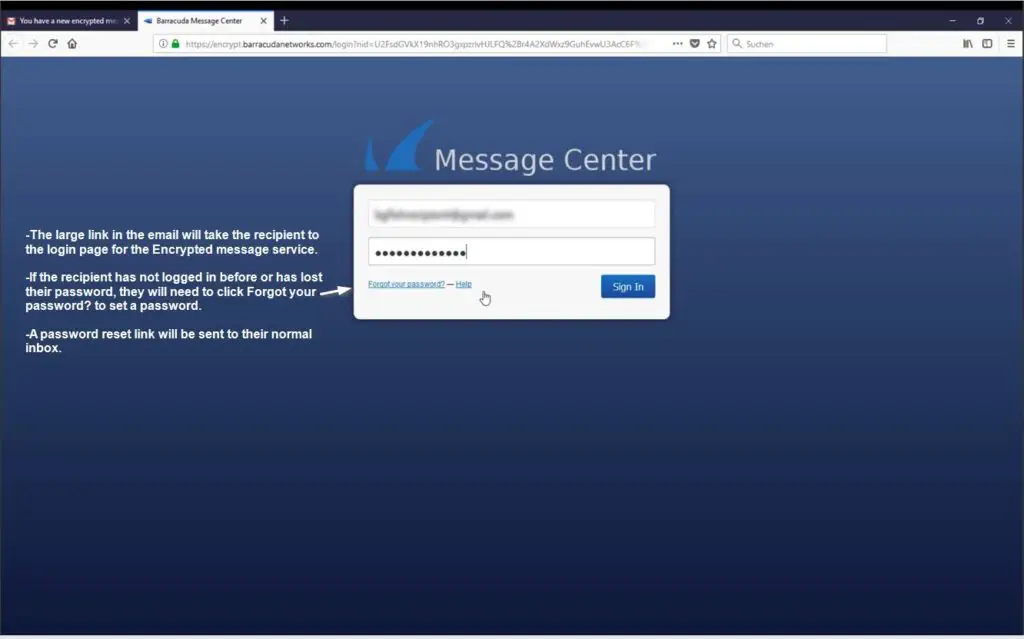Open the Firefox home page
1024x639 pixels.
(72, 44)
